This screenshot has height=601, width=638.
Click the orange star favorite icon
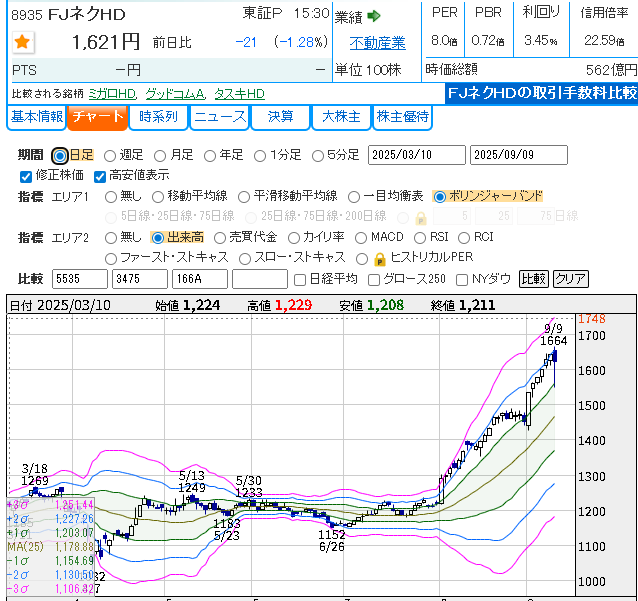tap(23, 42)
